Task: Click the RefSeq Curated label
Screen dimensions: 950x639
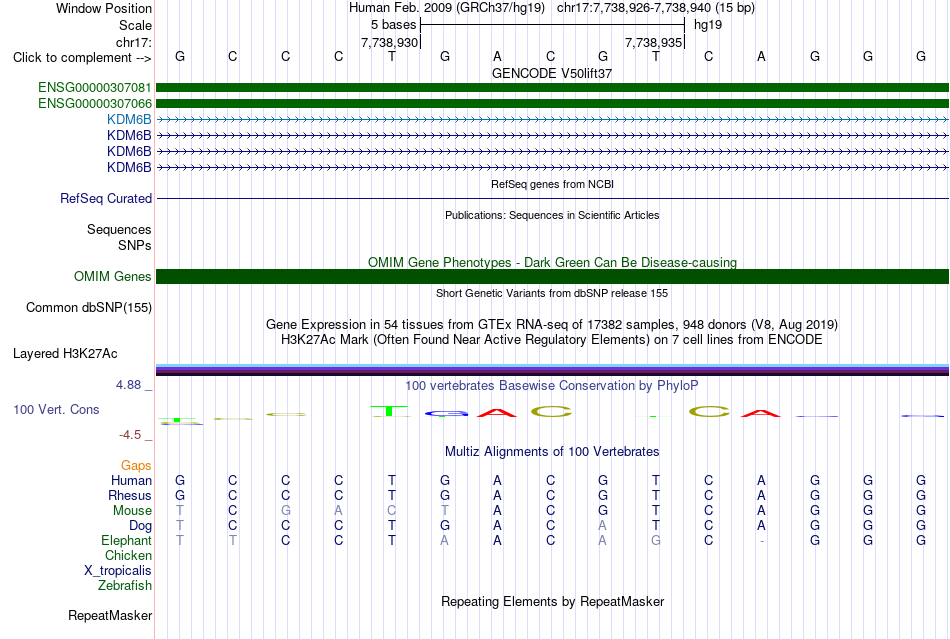Action: tap(106, 199)
